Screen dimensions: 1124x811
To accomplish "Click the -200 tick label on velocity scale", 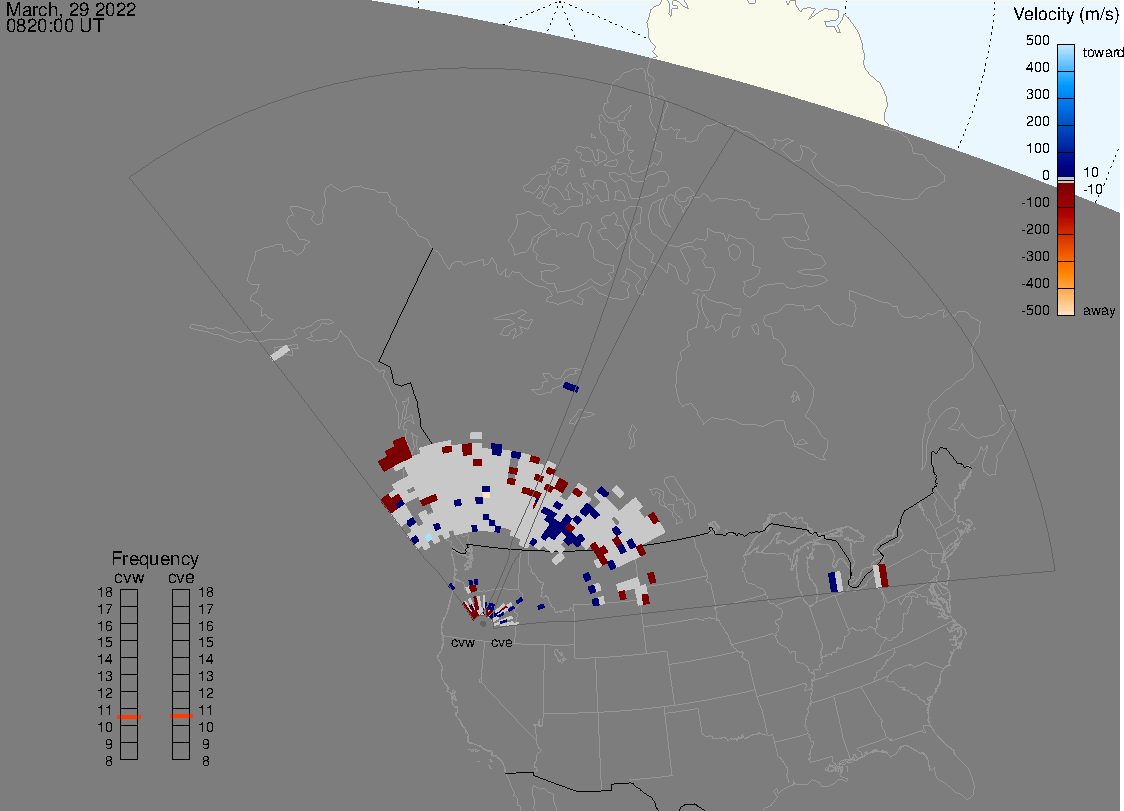I will [1035, 229].
